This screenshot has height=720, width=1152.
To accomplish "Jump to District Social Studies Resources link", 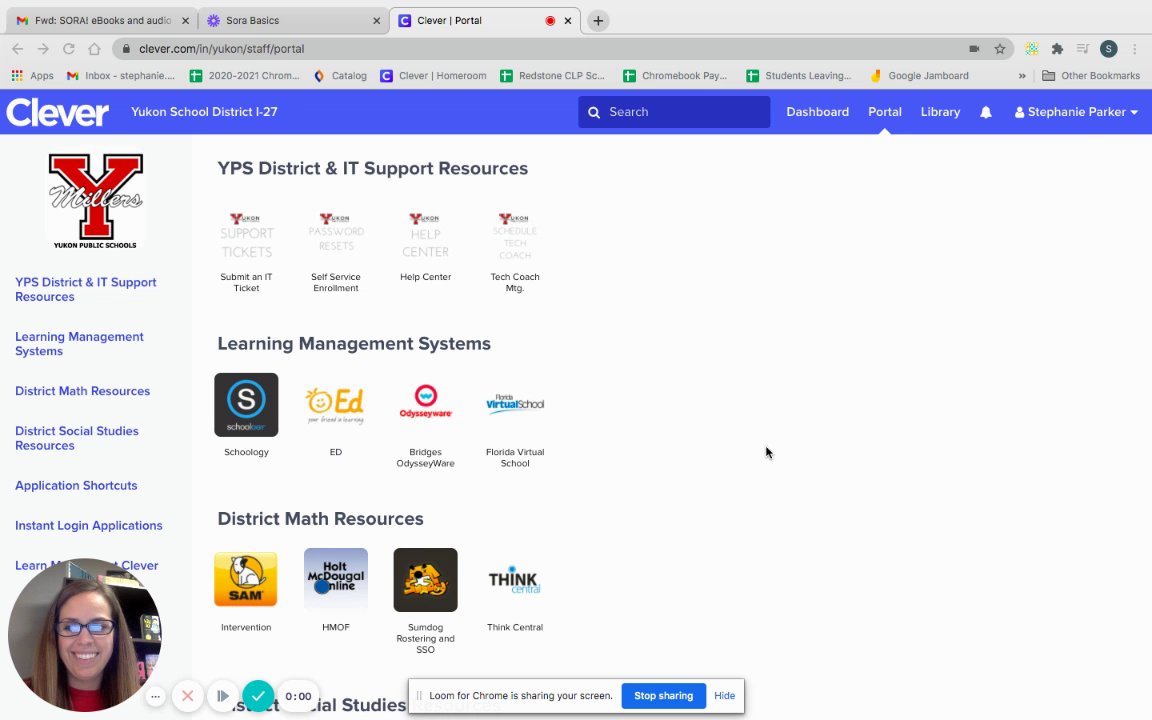I will coord(76,438).
